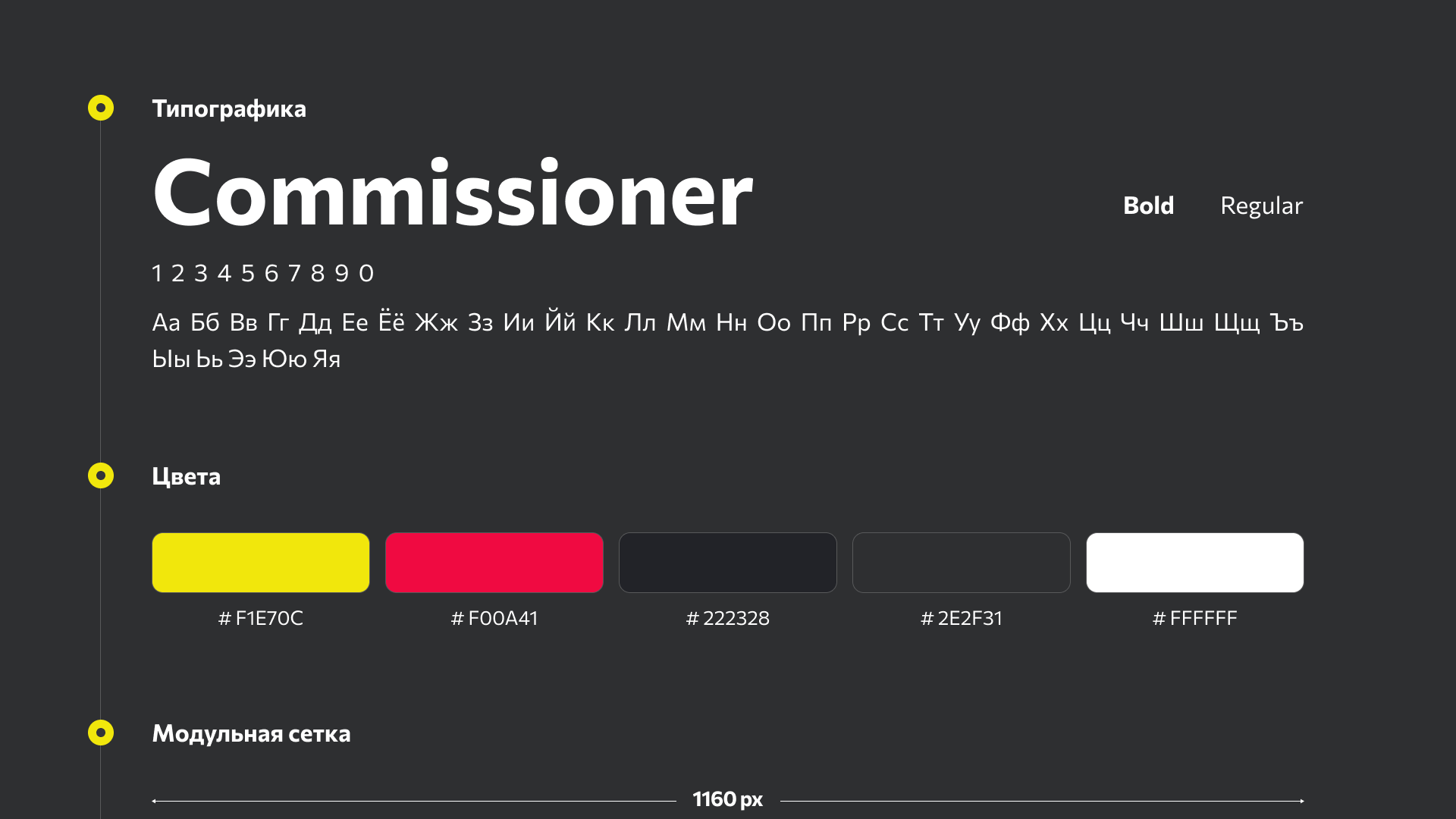Click the # FFFFFF hex code label
Image resolution: width=1456 pixels, height=819 pixels.
click(x=1195, y=618)
